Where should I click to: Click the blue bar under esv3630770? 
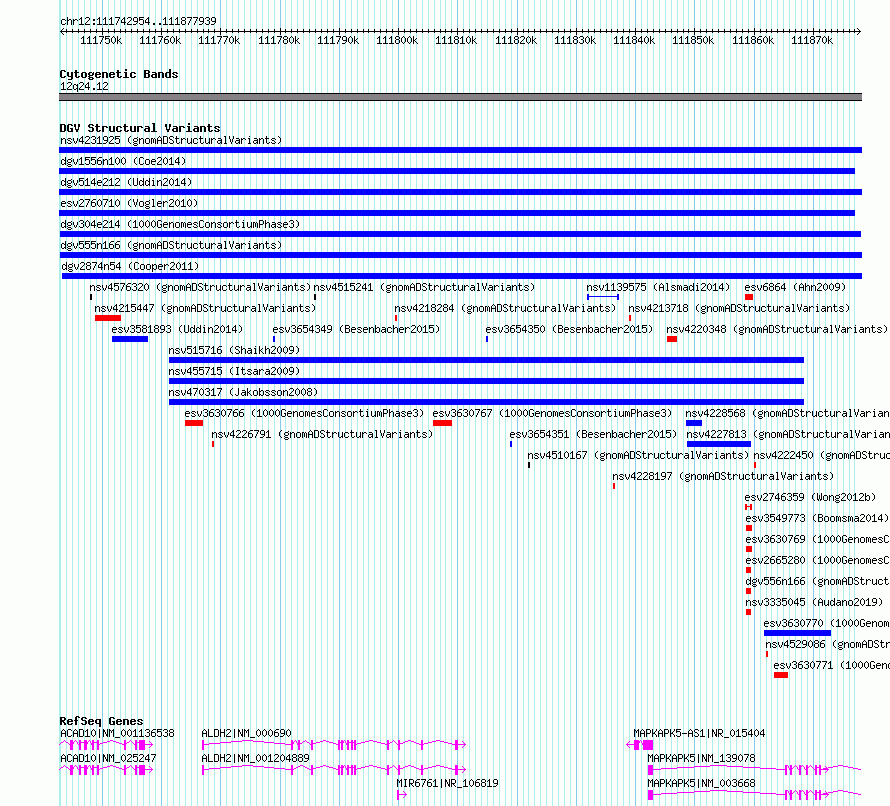pos(797,633)
